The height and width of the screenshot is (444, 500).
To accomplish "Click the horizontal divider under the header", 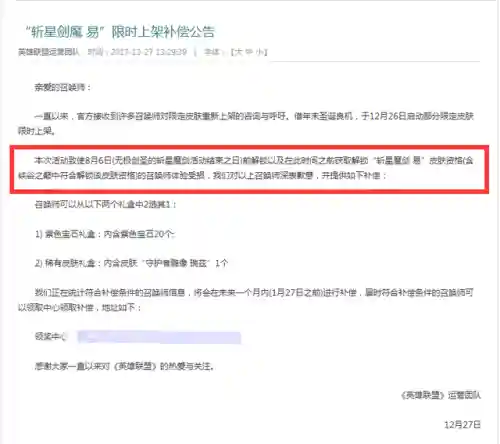I will pyautogui.click(x=374, y=62).
